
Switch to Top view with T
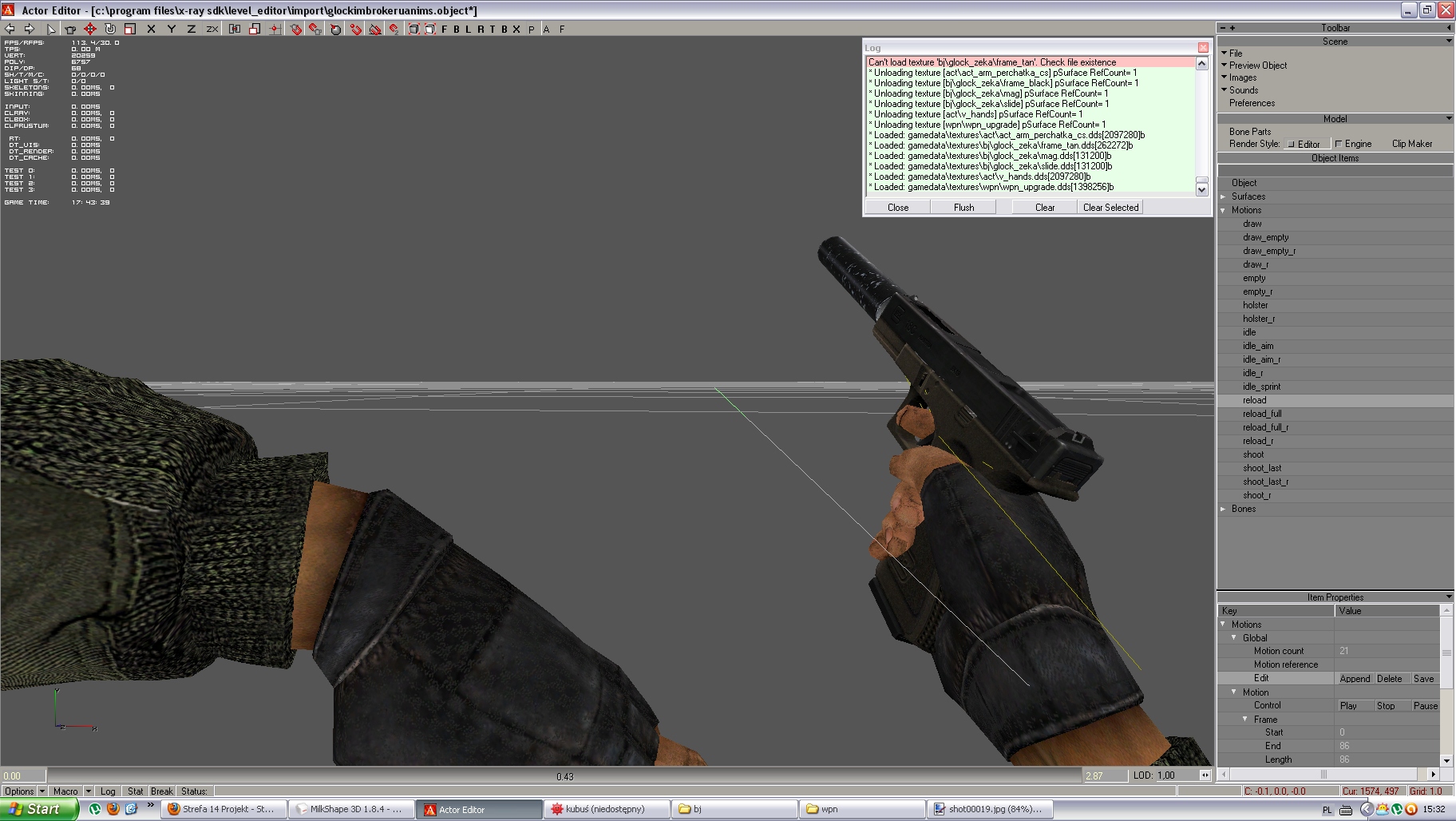click(x=492, y=29)
